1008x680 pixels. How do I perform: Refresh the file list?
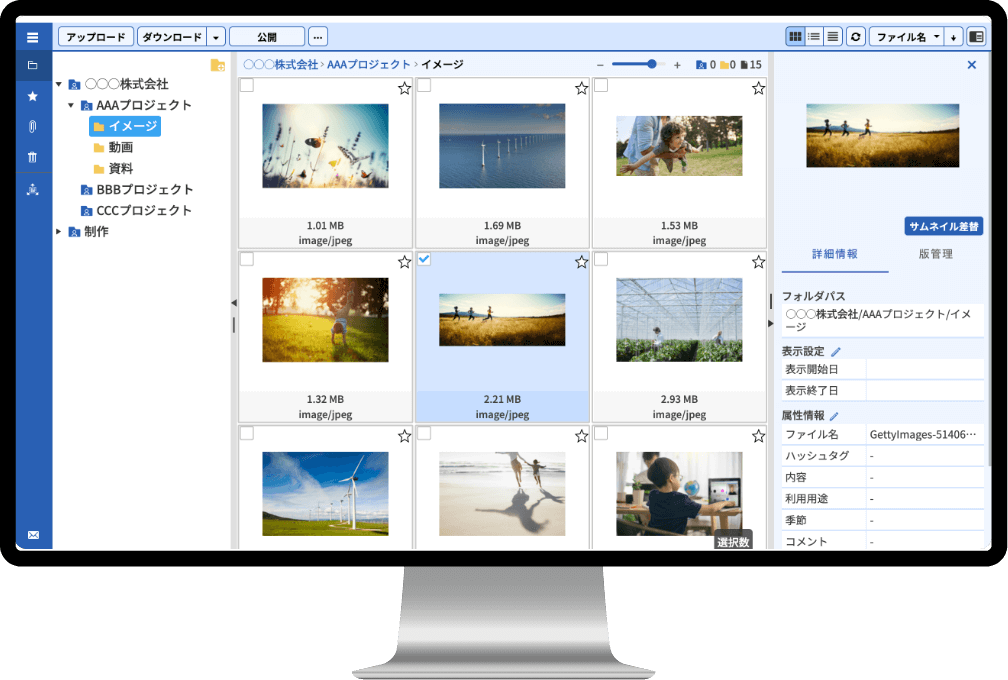[x=856, y=37]
